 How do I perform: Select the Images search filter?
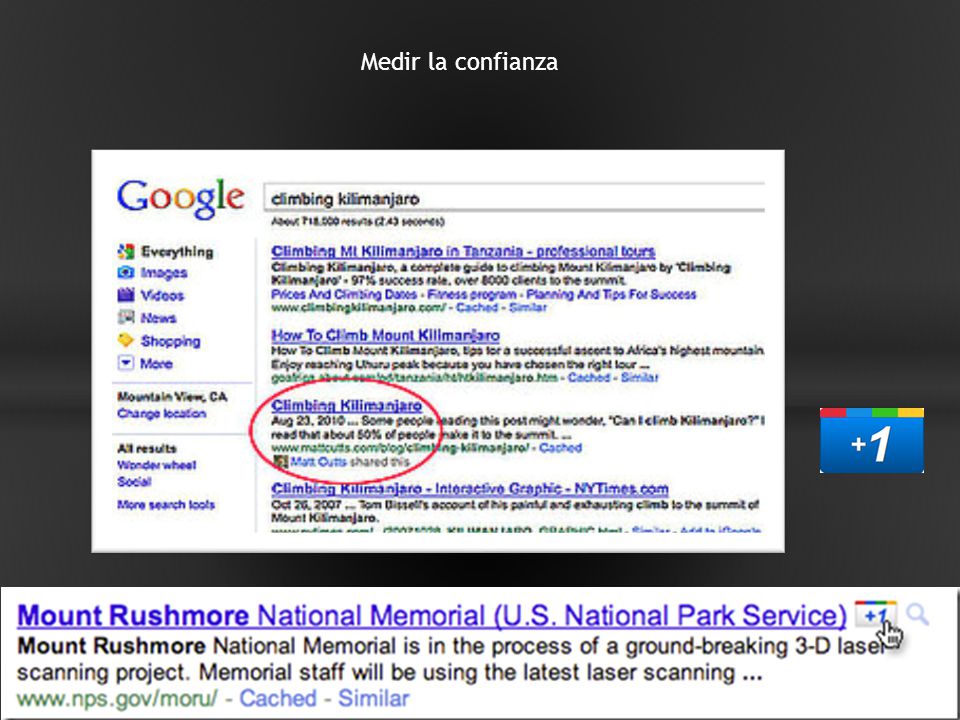[164, 272]
